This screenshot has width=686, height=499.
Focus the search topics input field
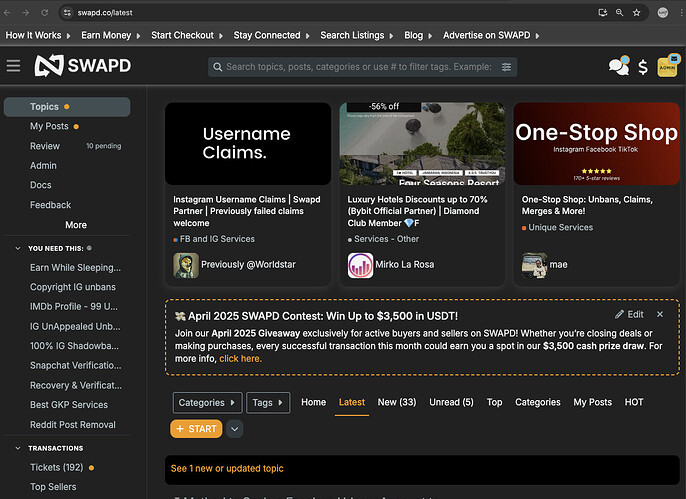(x=358, y=67)
